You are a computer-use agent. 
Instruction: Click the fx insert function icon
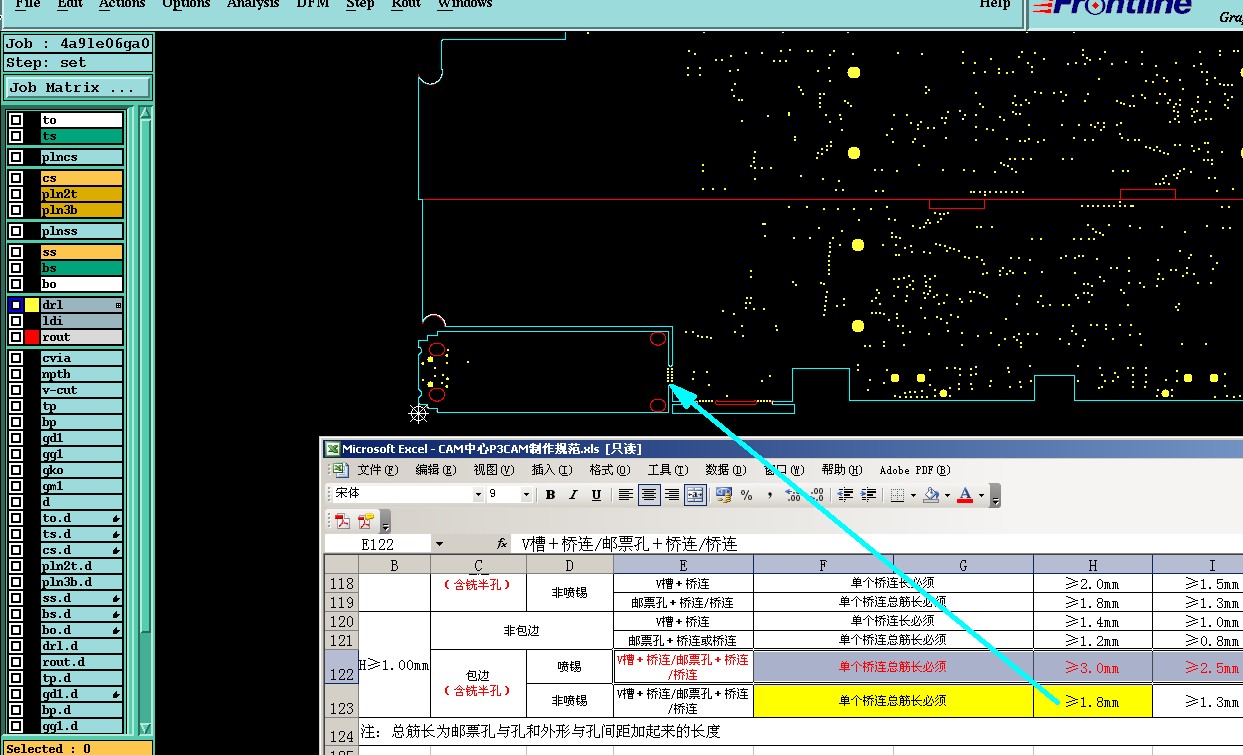coord(502,543)
